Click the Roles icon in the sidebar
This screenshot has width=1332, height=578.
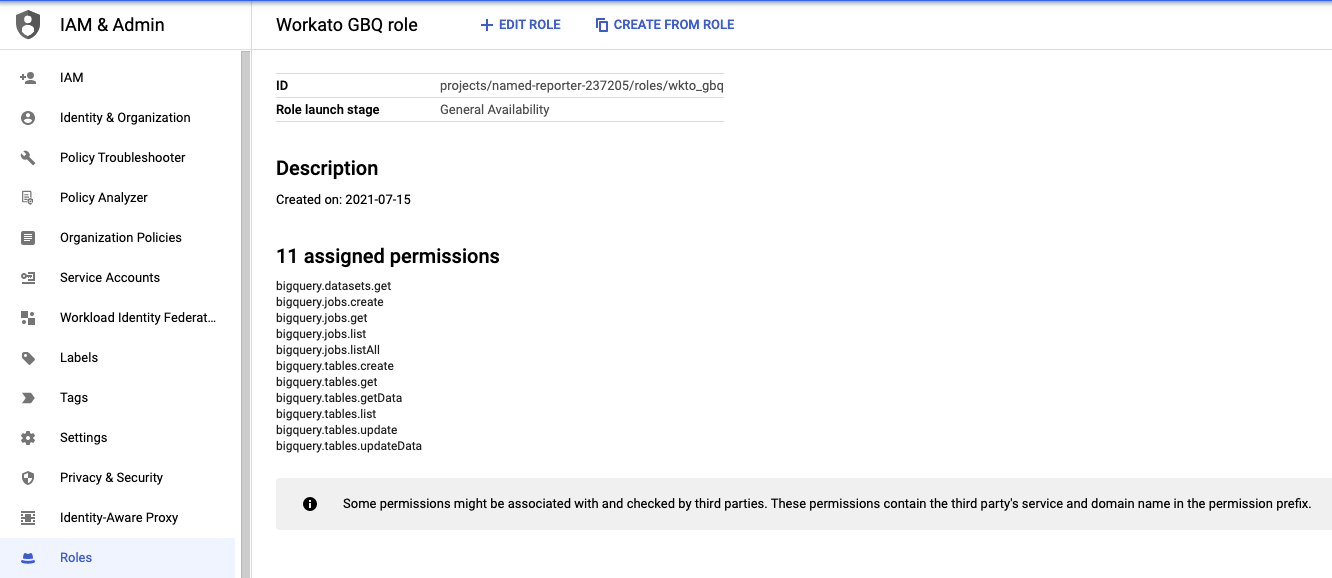tap(28, 557)
